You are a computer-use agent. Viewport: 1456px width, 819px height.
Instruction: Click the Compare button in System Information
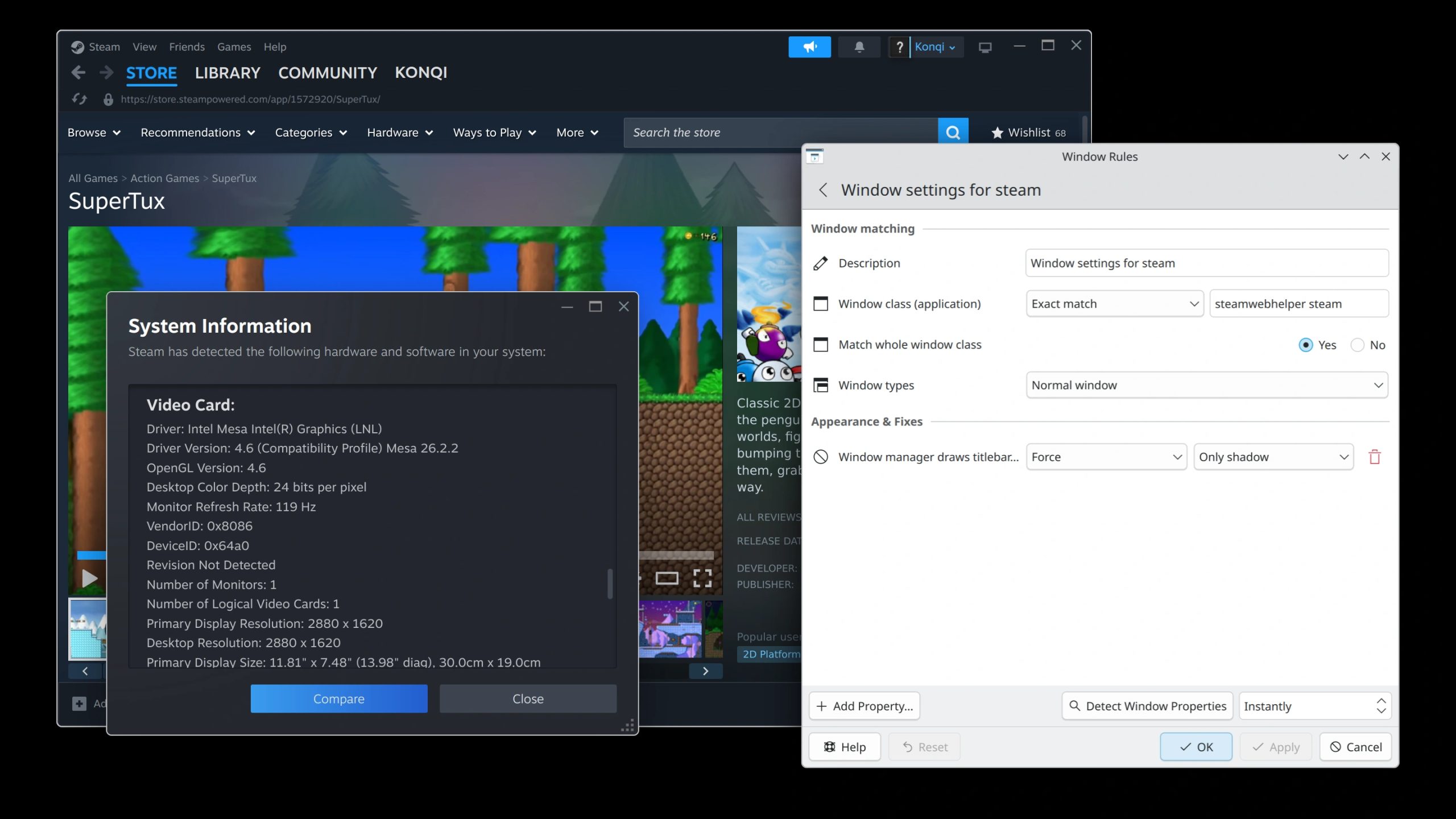pyautogui.click(x=339, y=698)
